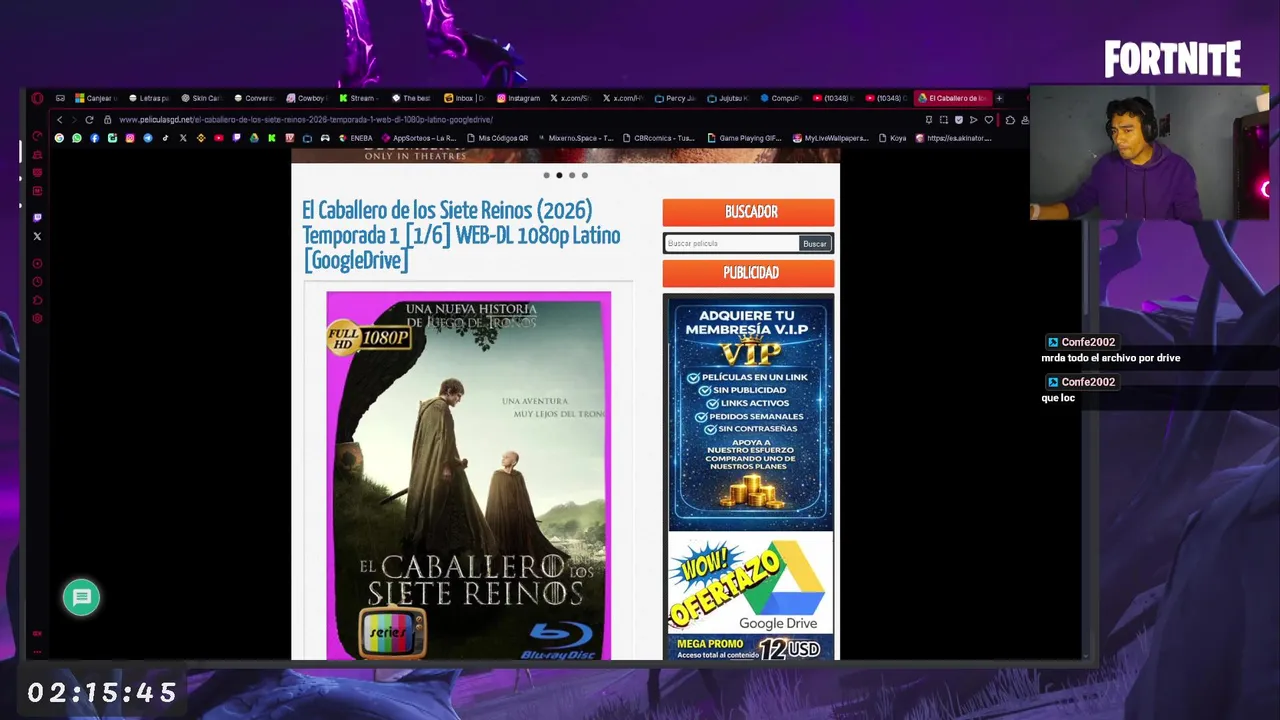Open GX Control in sidebar
Viewport: 1280px width, 720px height.
37,136
